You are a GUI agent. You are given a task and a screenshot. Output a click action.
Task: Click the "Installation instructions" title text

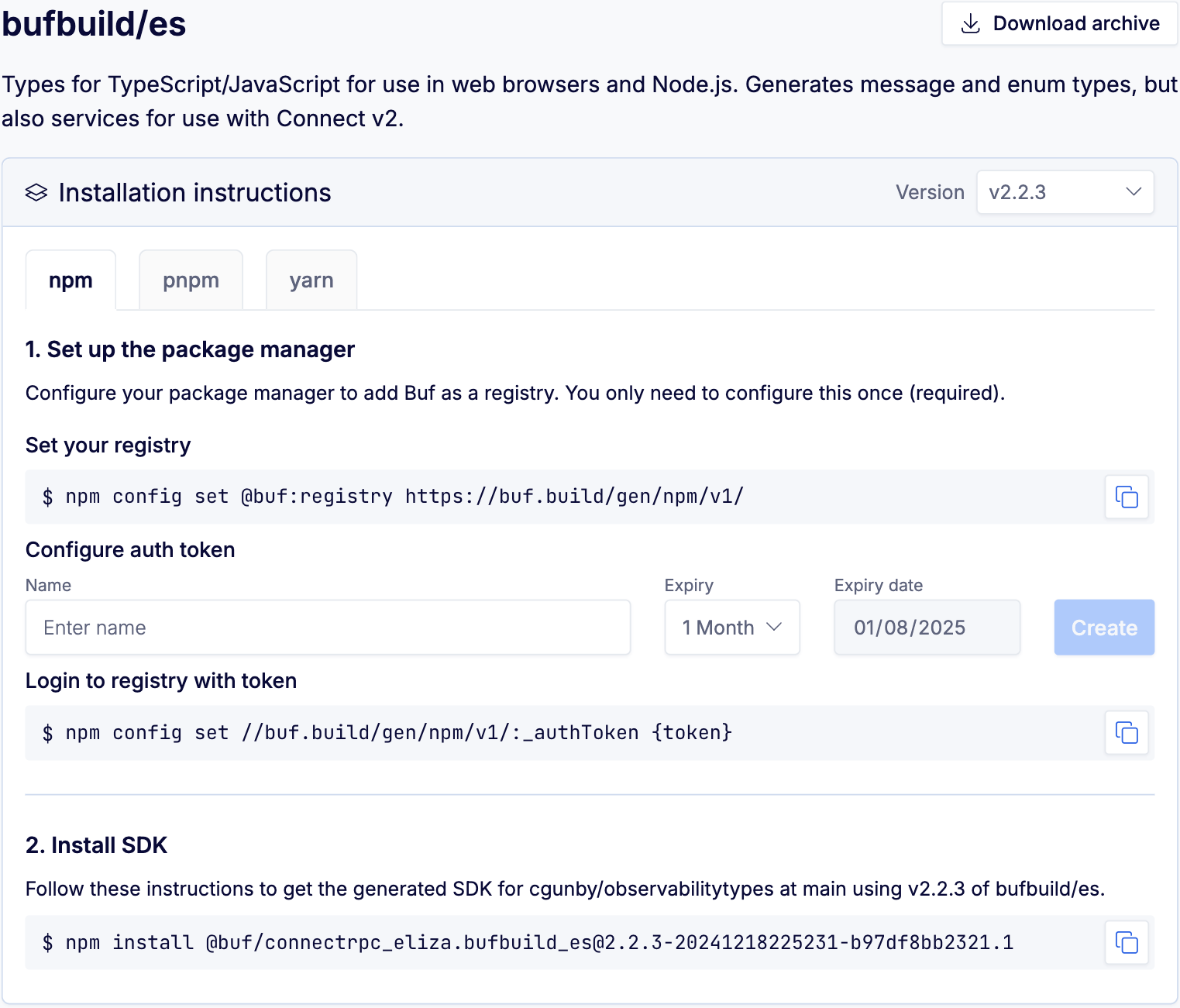[x=194, y=193]
